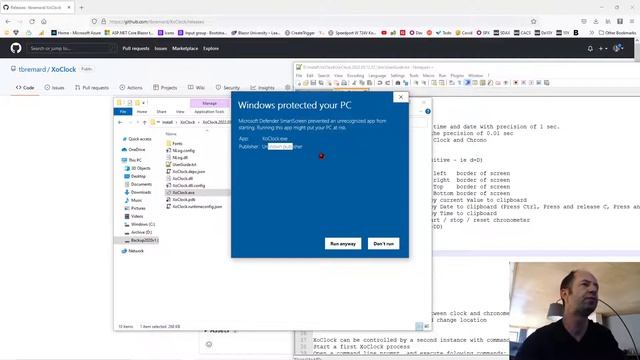
Task: Open GitHub home via Octocat logo
Action: click(16, 48)
